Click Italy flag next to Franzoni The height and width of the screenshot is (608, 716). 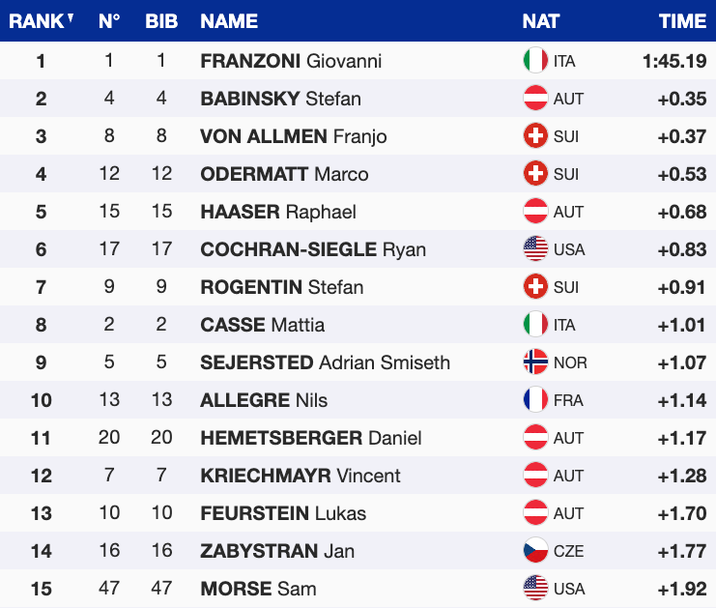point(536,61)
